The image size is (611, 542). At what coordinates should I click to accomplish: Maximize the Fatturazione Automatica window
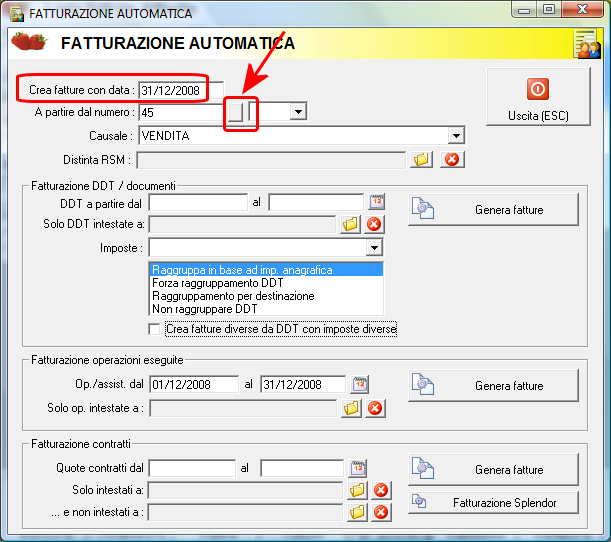[x=549, y=10]
